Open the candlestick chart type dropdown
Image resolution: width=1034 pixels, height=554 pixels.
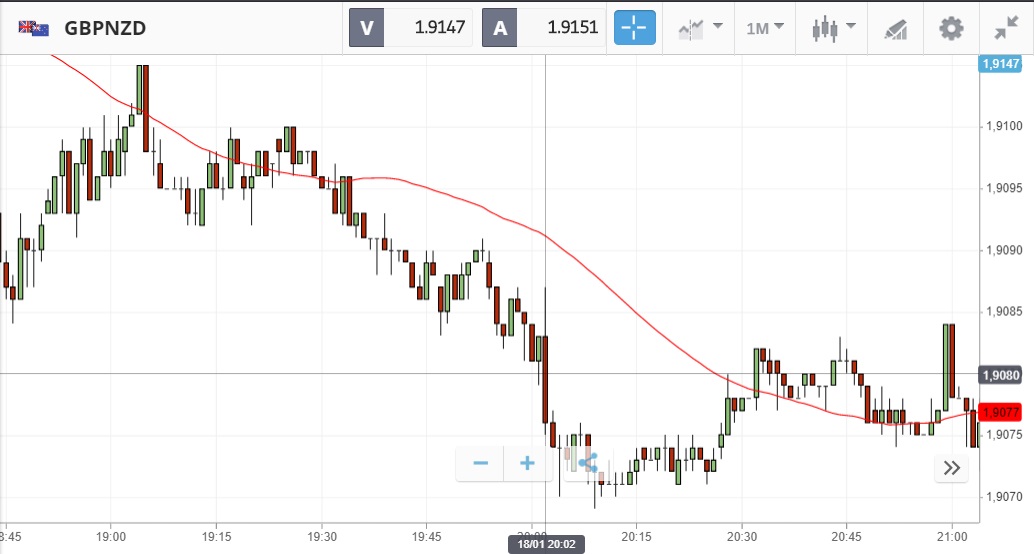point(834,28)
